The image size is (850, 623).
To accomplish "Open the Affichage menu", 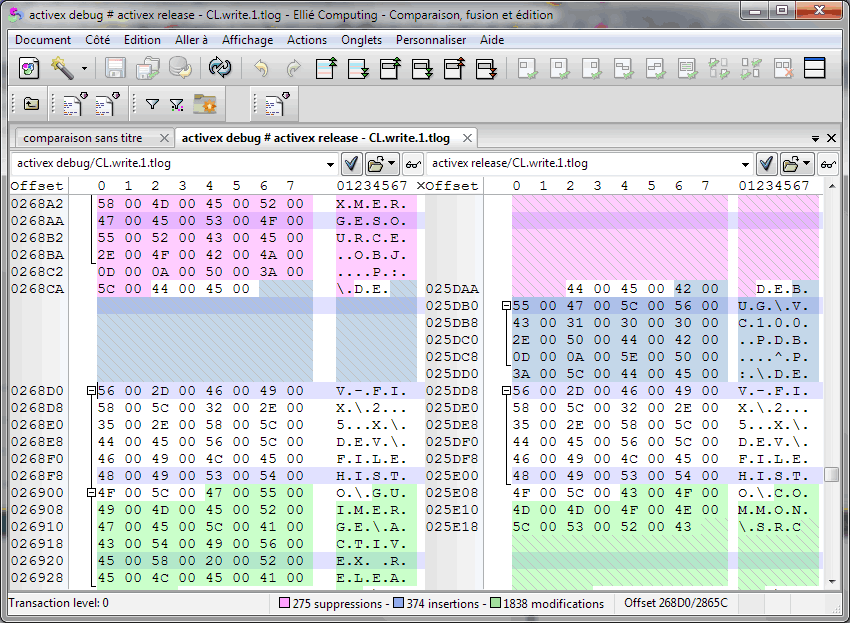I will click(247, 40).
